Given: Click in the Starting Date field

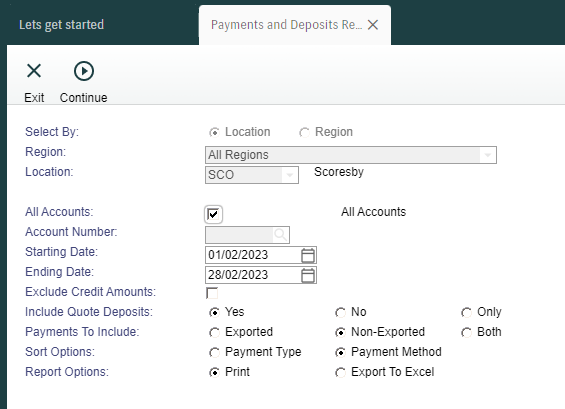Looking at the screenshot, I should point(253,255).
